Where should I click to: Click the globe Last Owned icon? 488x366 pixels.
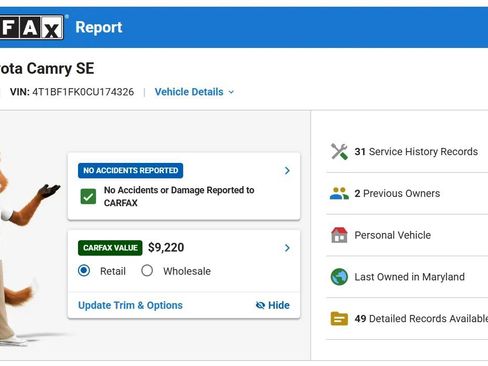(339, 277)
